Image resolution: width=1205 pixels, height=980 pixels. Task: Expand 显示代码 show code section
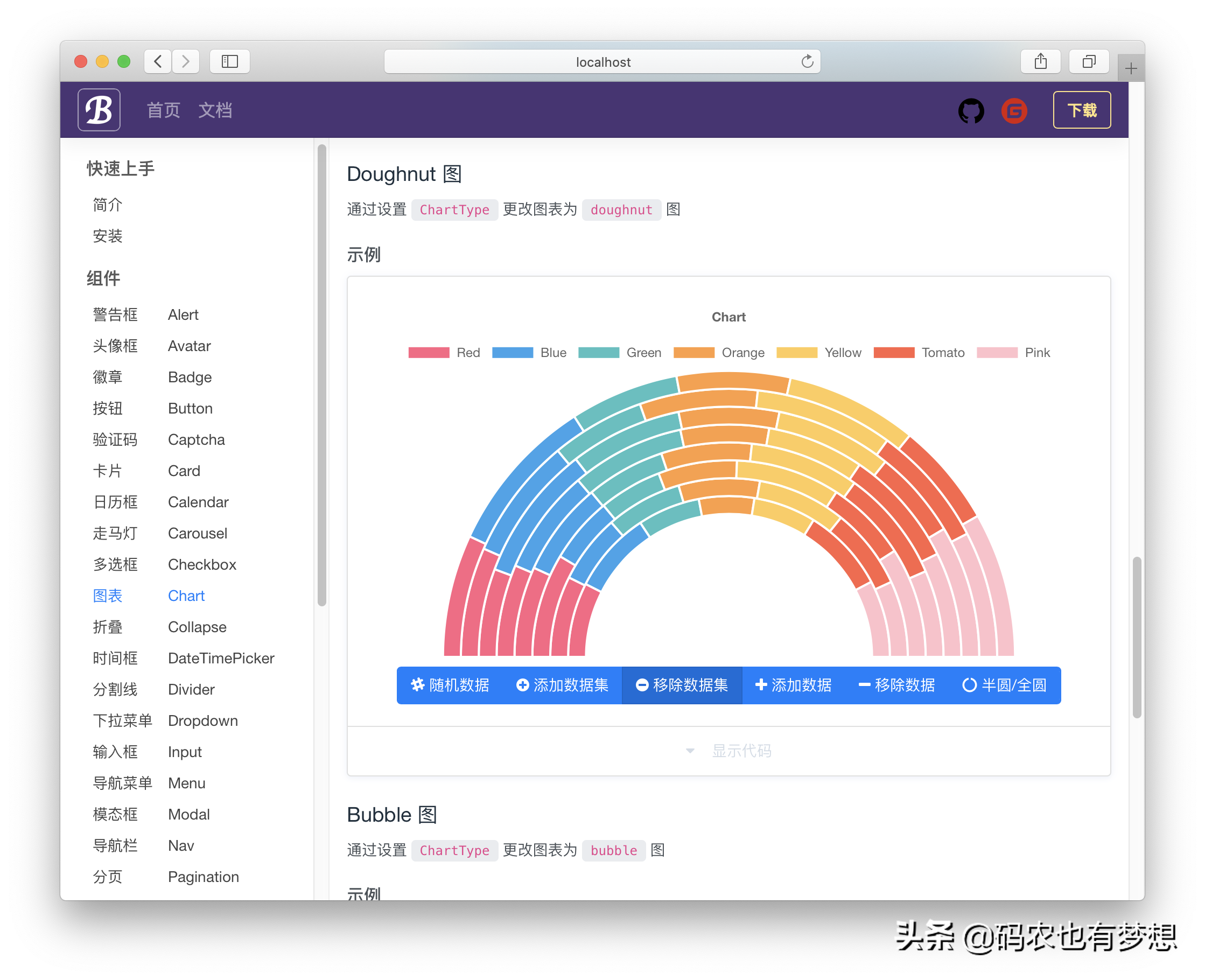click(728, 750)
